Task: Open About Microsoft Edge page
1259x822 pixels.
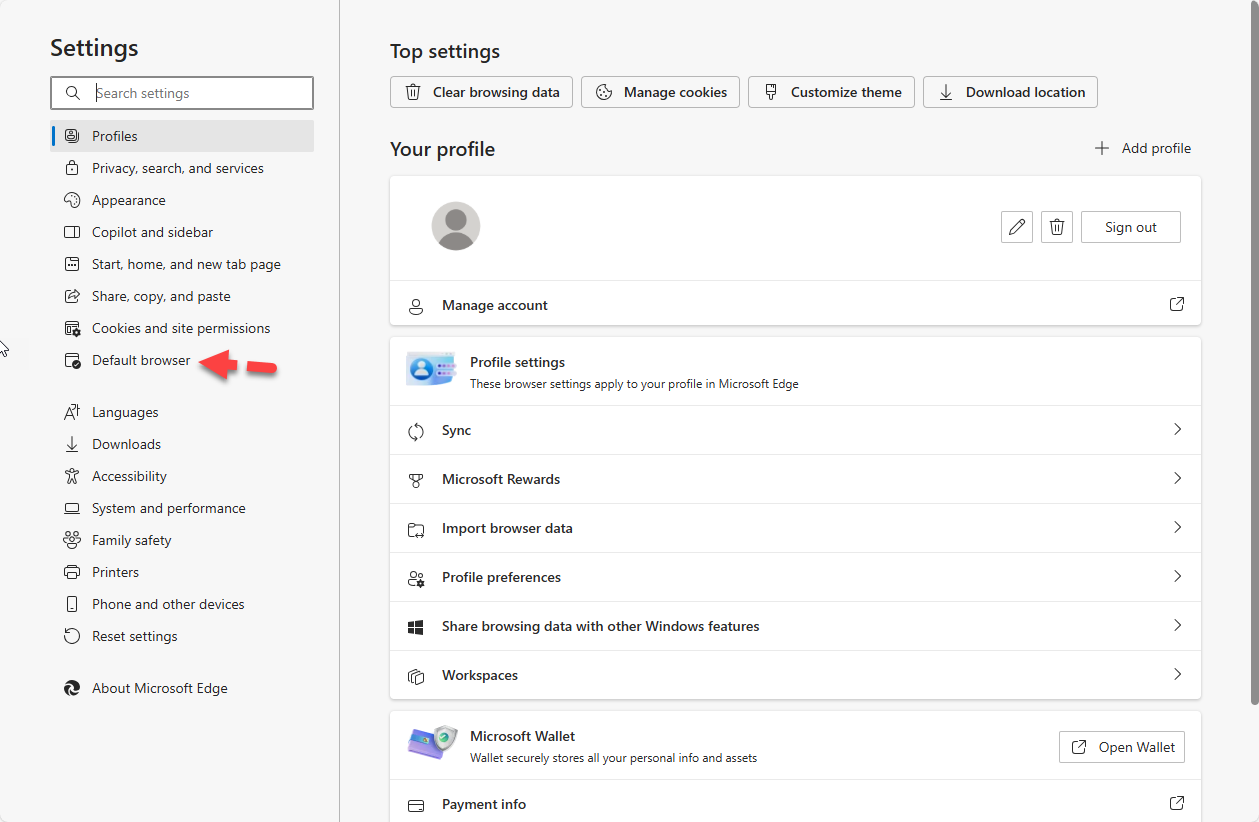Action: tap(182, 688)
